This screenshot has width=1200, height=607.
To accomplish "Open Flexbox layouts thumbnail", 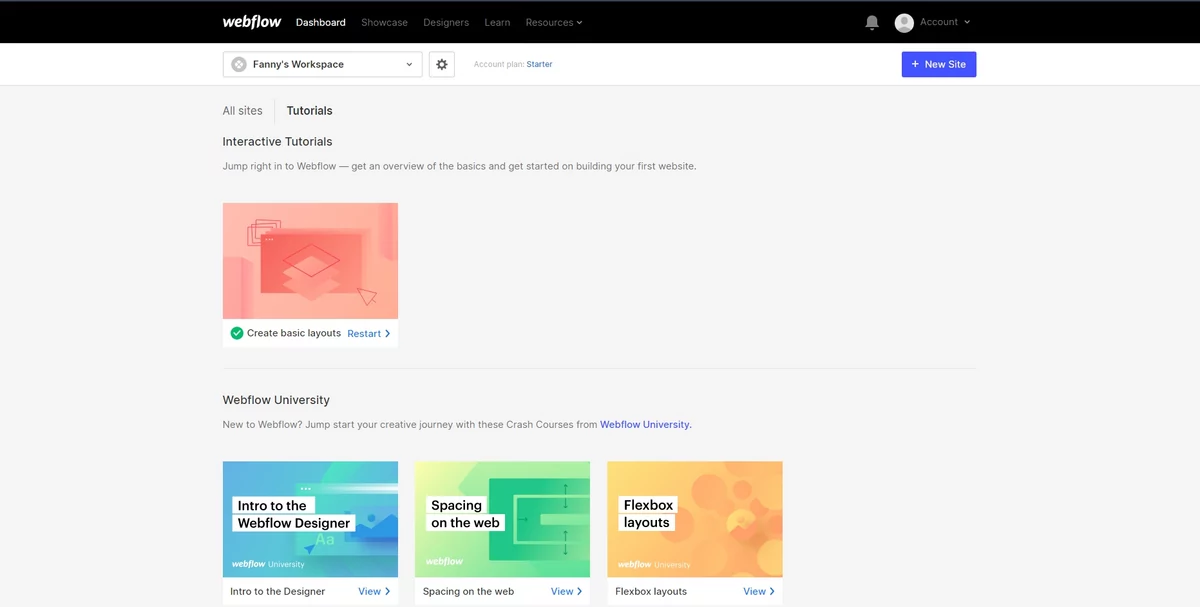I will click(695, 519).
